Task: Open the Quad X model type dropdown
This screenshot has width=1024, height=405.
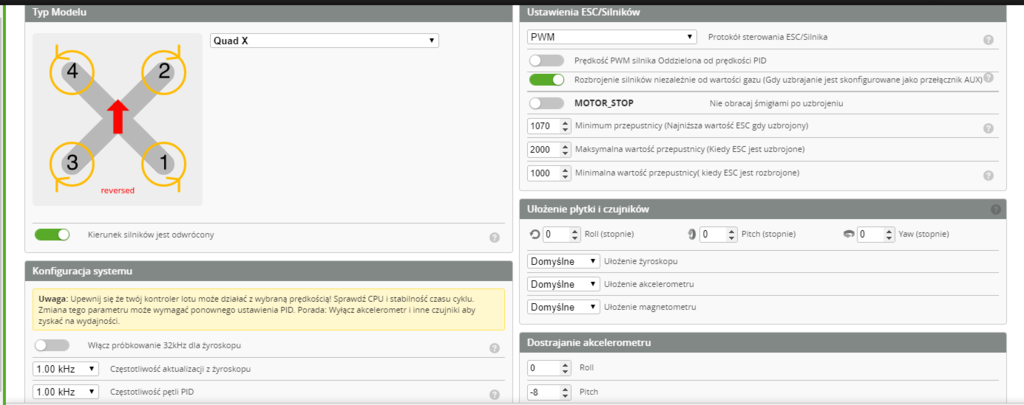Action: coord(324,40)
